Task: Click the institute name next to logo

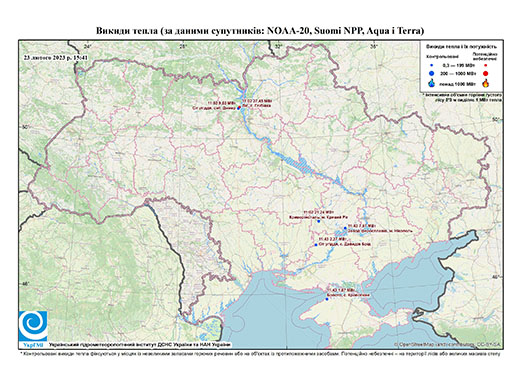Action: point(140,345)
